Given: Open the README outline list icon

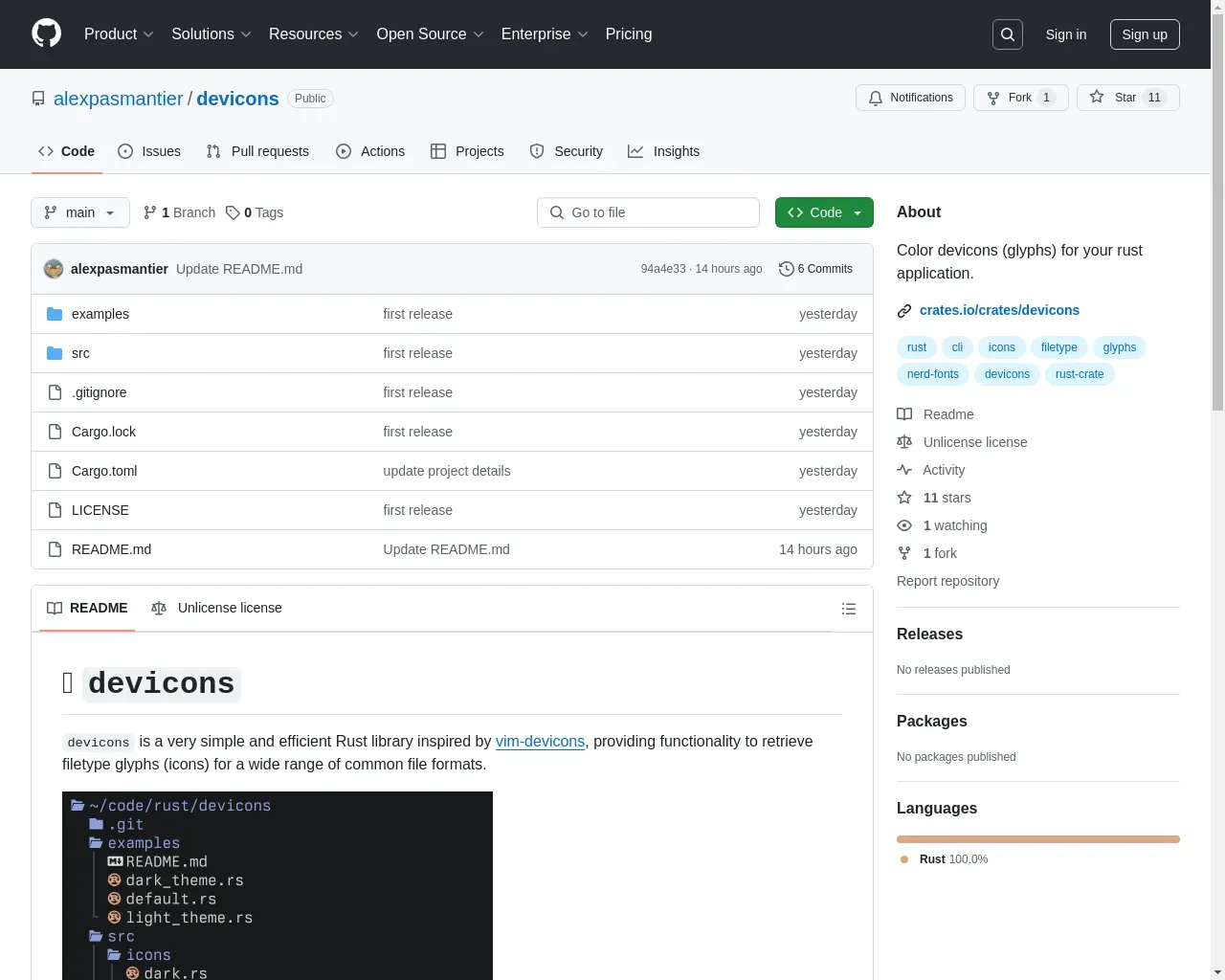Looking at the screenshot, I should pyautogui.click(x=848, y=609).
